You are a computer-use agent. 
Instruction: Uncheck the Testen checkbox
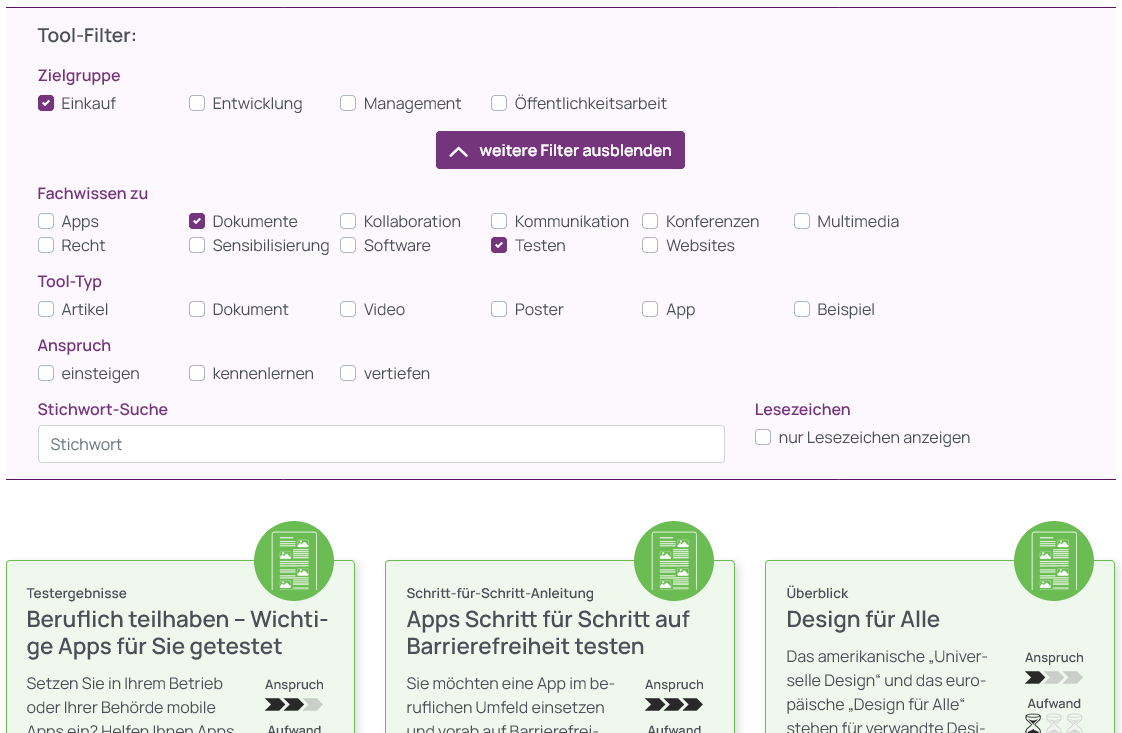[499, 246]
